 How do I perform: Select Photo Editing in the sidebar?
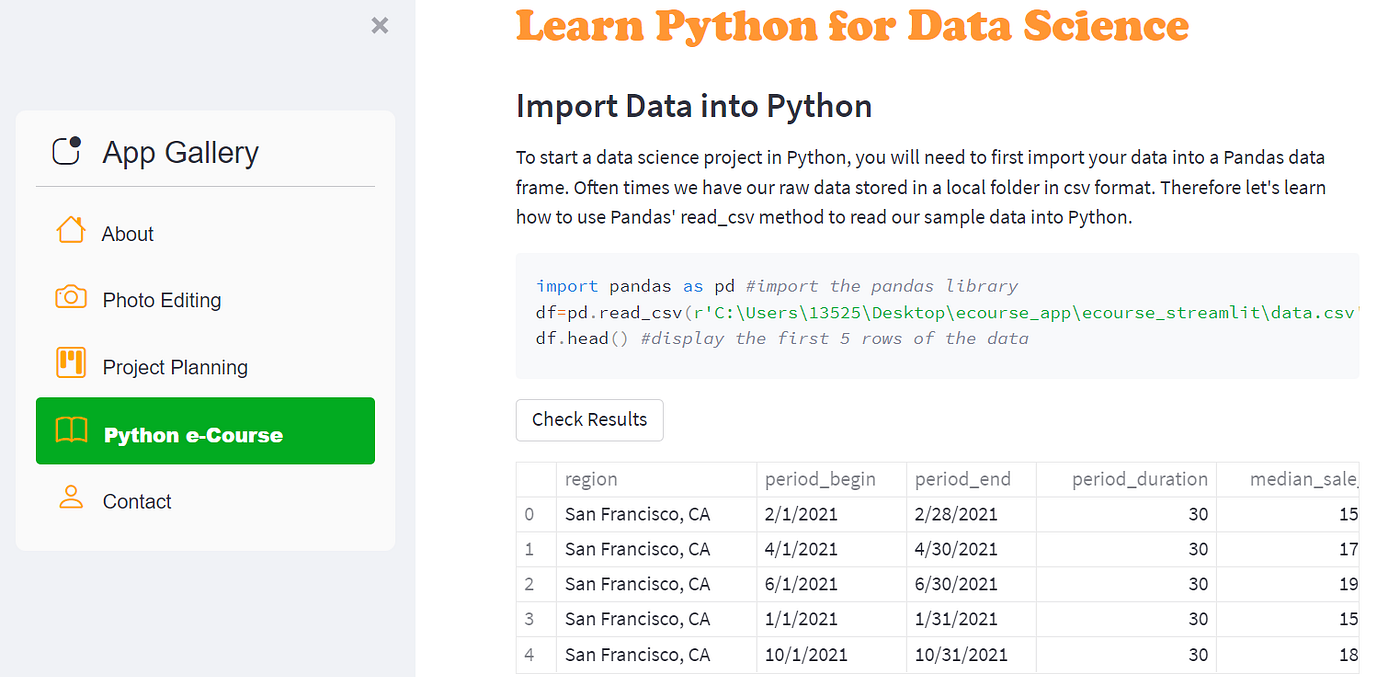[162, 300]
